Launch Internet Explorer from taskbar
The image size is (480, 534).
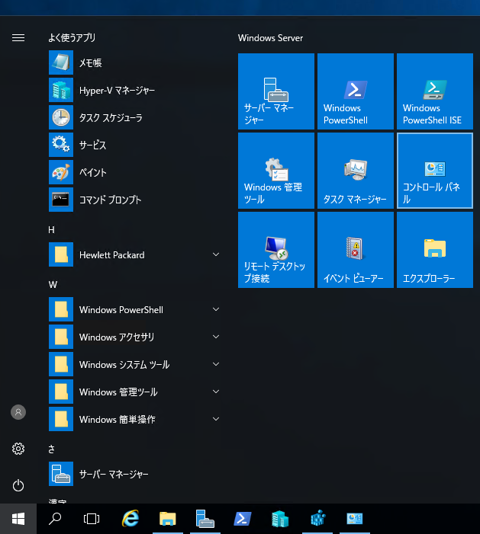pyautogui.click(x=130, y=519)
